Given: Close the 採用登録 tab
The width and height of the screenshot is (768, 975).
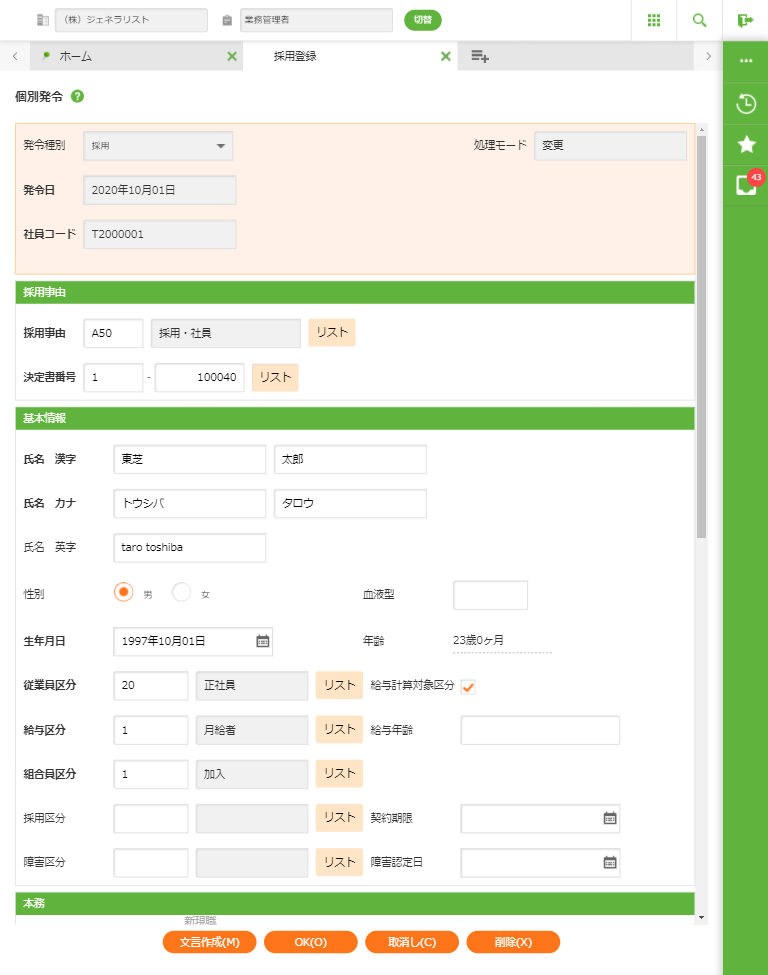Looking at the screenshot, I should (446, 57).
